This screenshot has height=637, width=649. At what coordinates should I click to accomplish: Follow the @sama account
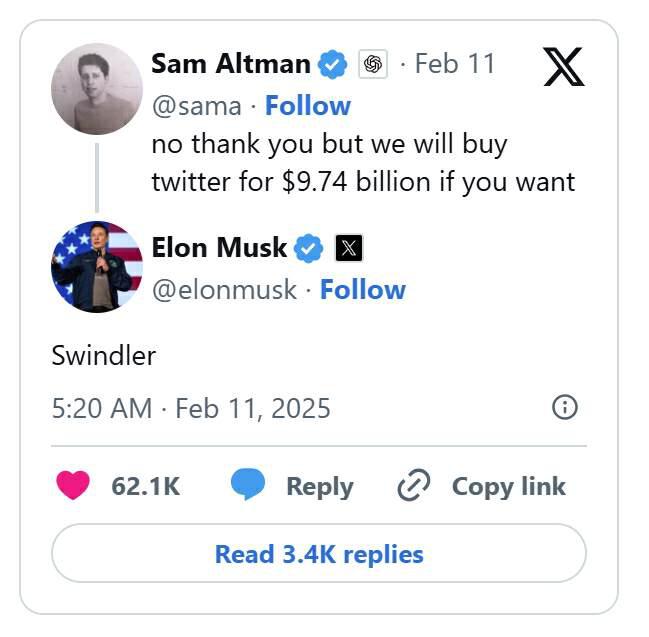click(308, 106)
